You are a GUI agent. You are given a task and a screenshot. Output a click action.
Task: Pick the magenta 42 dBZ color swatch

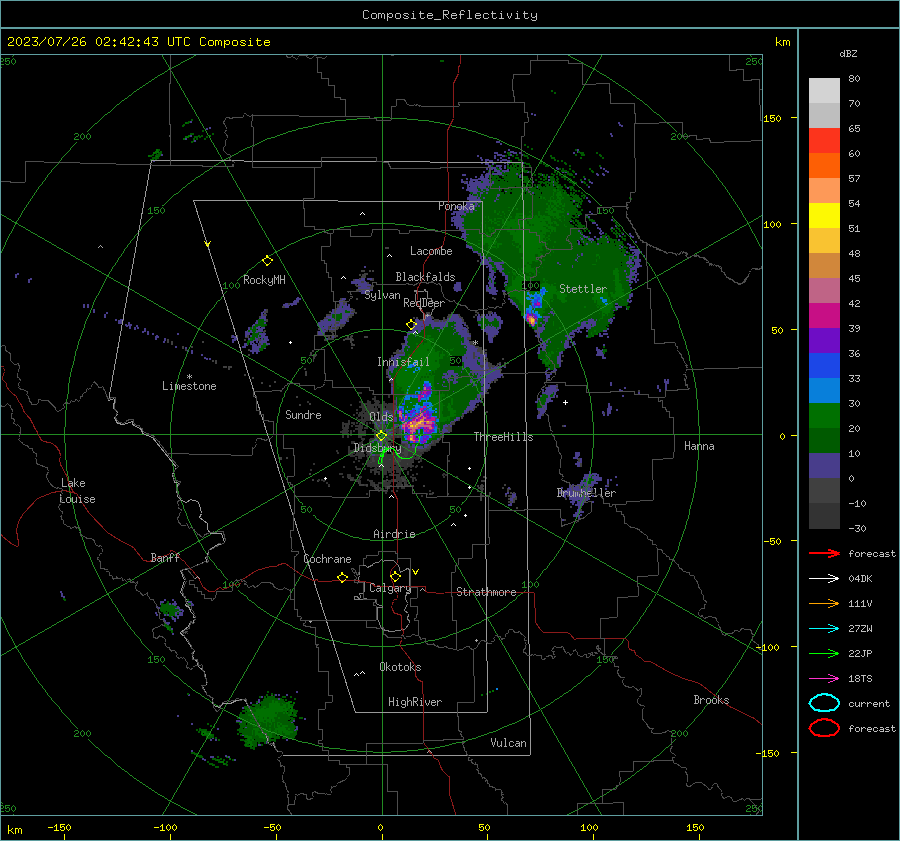tap(824, 315)
